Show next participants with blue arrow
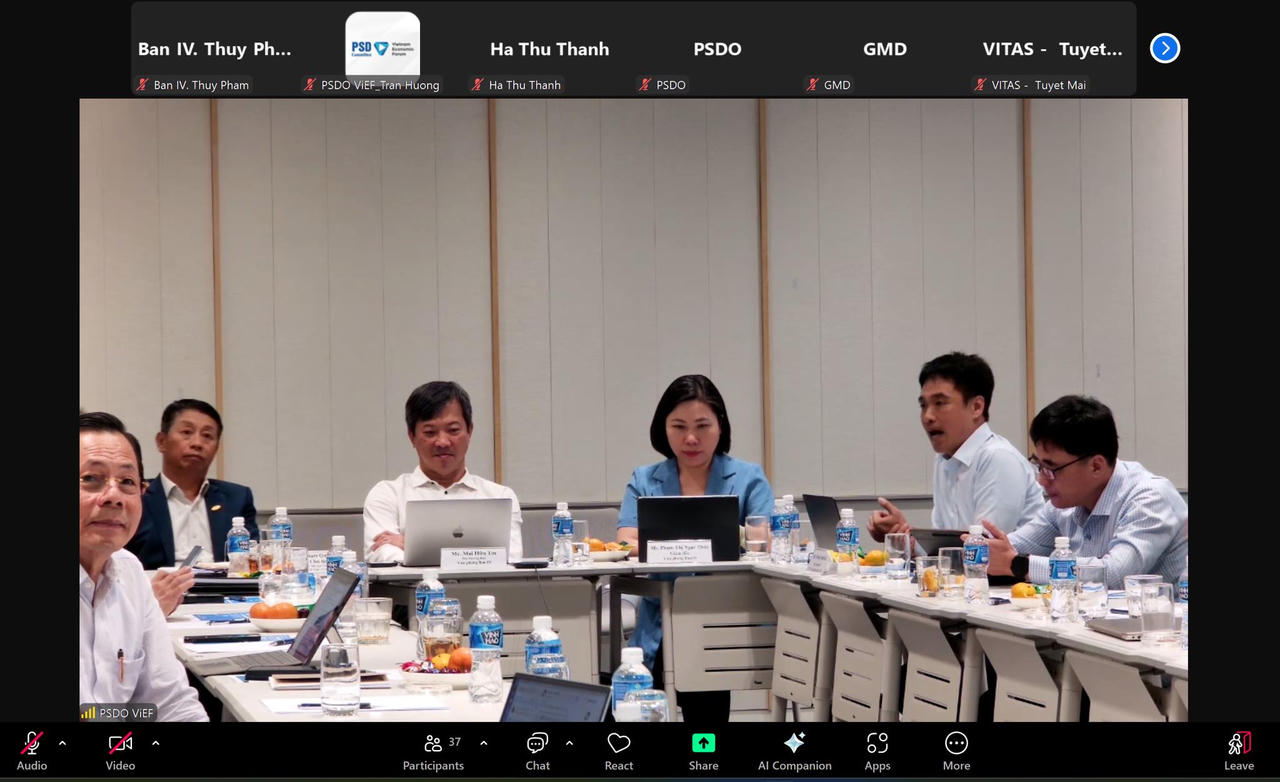The image size is (1280, 782). point(1165,48)
